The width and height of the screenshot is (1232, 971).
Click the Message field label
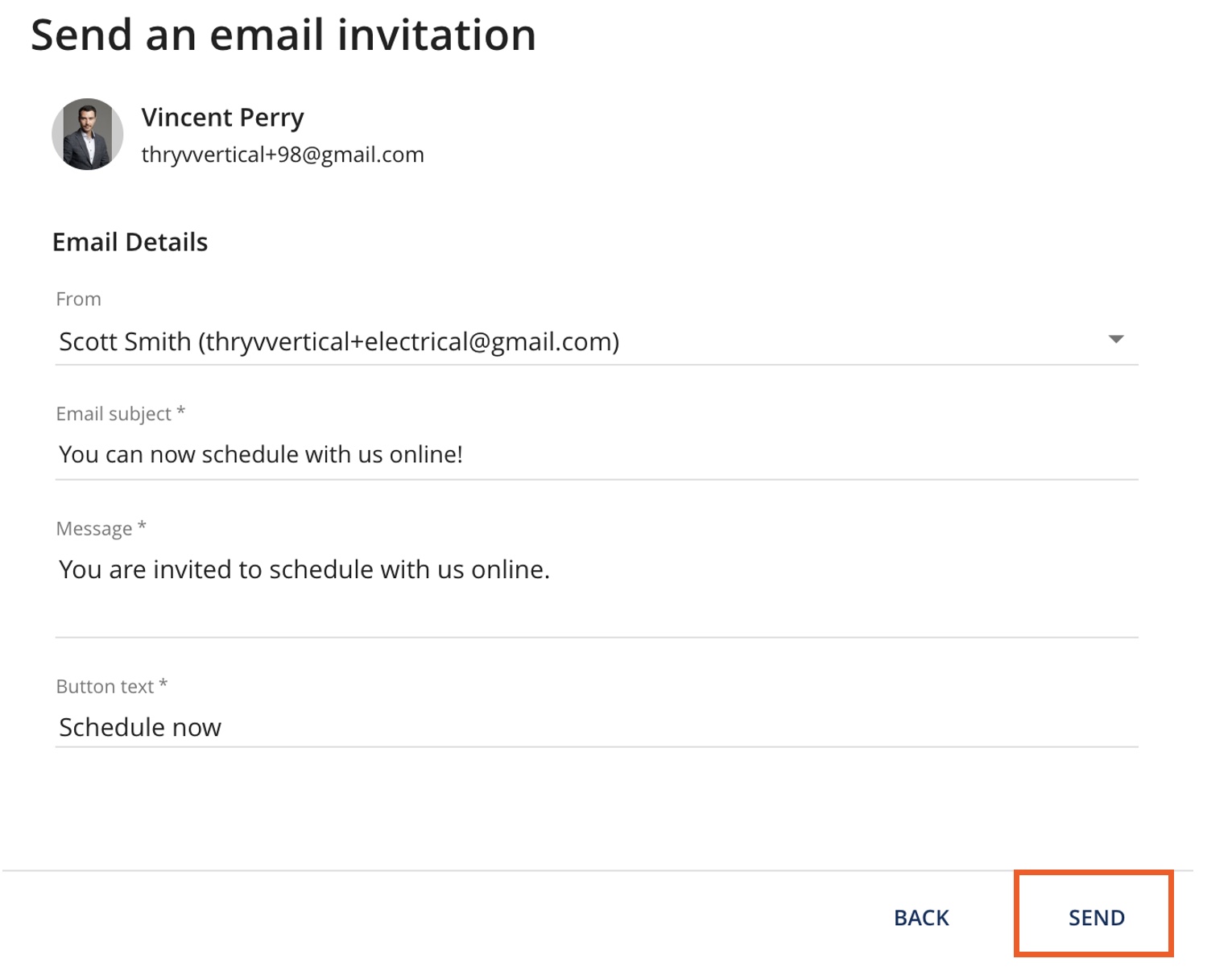[94, 529]
